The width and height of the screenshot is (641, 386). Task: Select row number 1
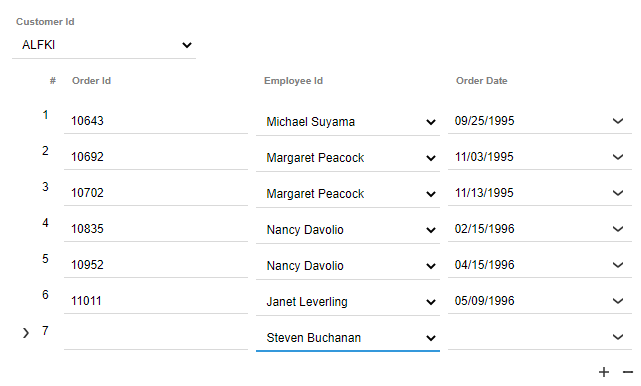point(45,115)
